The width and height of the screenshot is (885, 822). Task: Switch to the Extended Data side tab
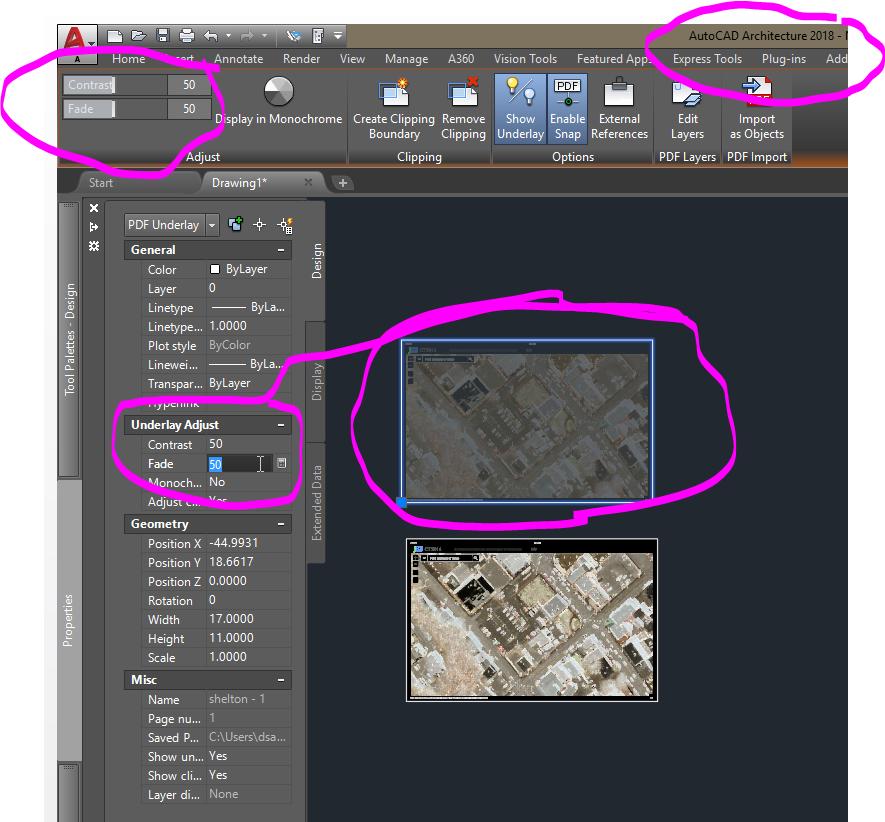click(317, 503)
